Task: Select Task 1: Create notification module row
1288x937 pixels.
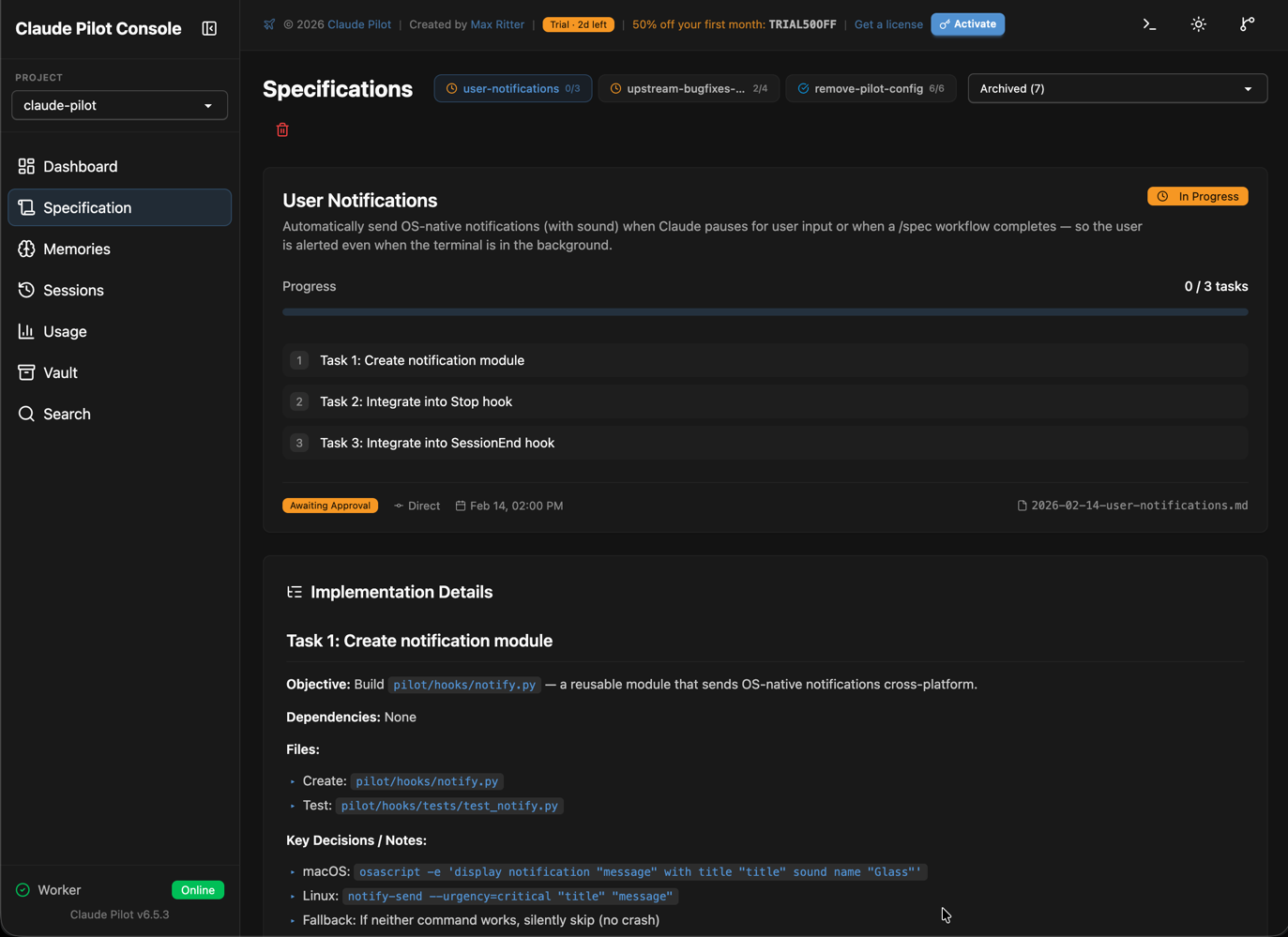Action: coord(765,360)
